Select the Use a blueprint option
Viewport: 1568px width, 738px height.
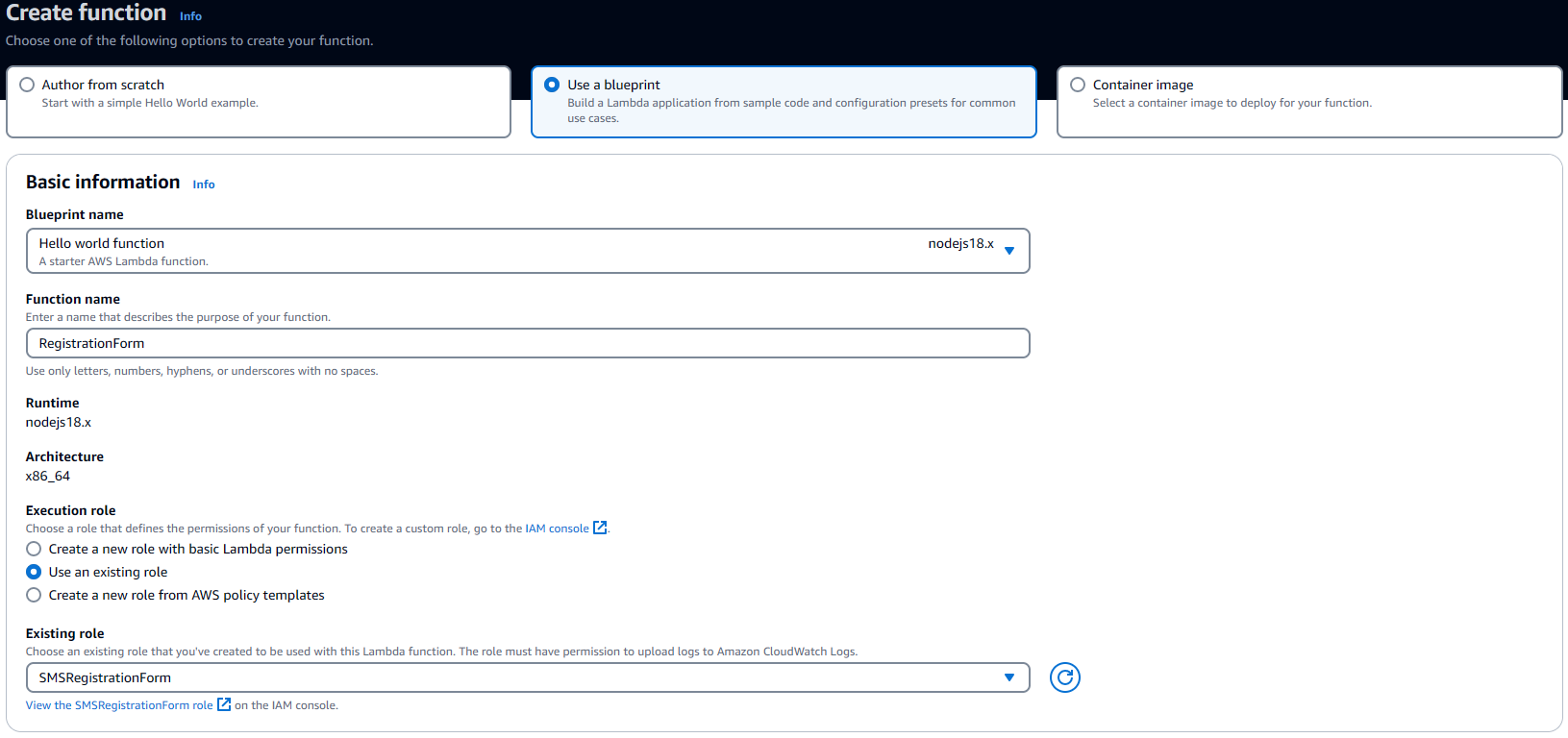point(552,85)
